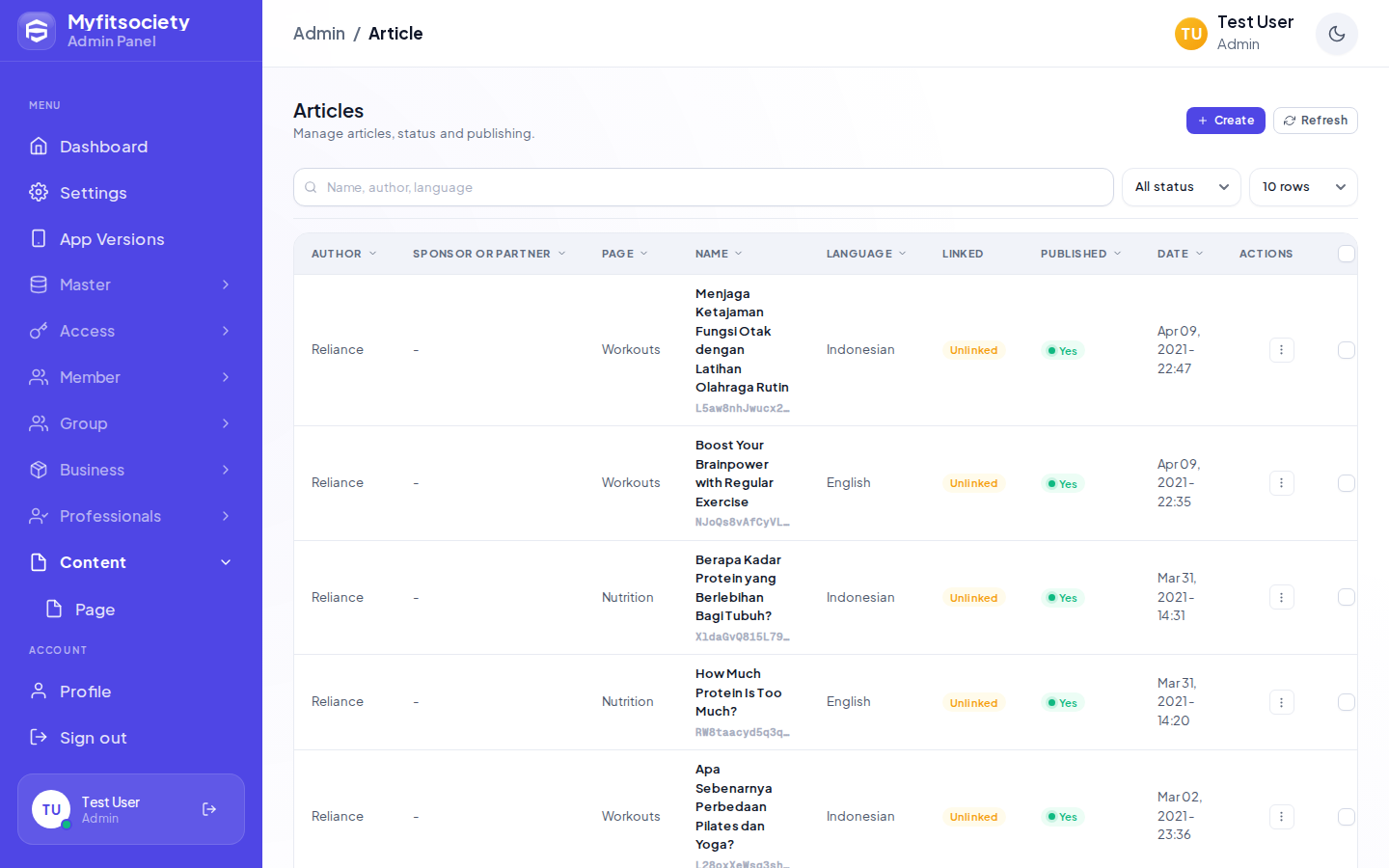
Task: Toggle the select-all checkbox in table header
Action: click(1347, 254)
